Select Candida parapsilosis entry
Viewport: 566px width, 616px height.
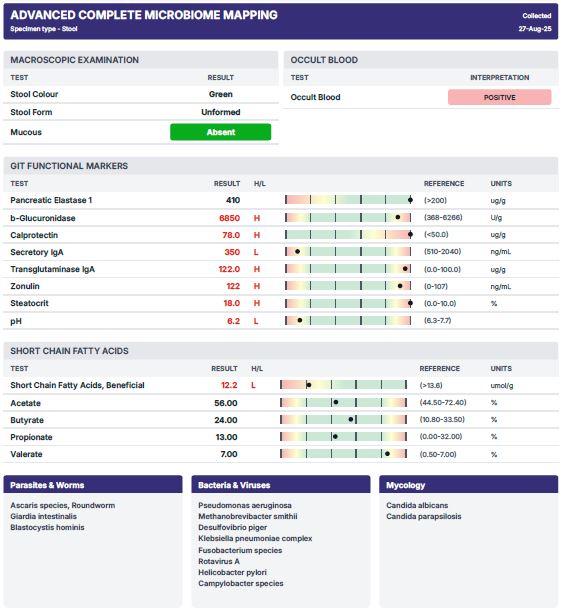423,516
